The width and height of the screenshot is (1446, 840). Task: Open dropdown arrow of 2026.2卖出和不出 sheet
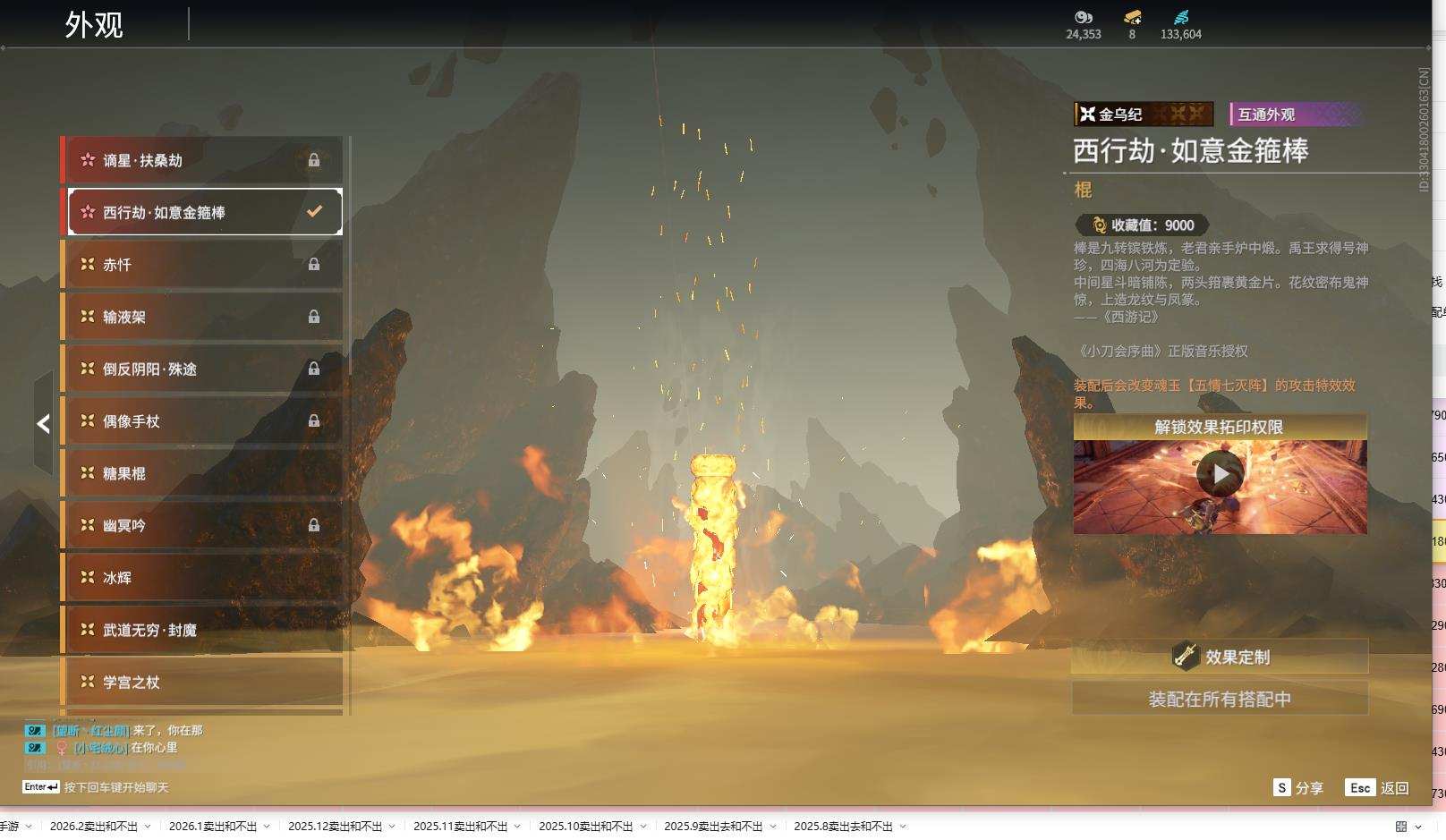coord(148,827)
